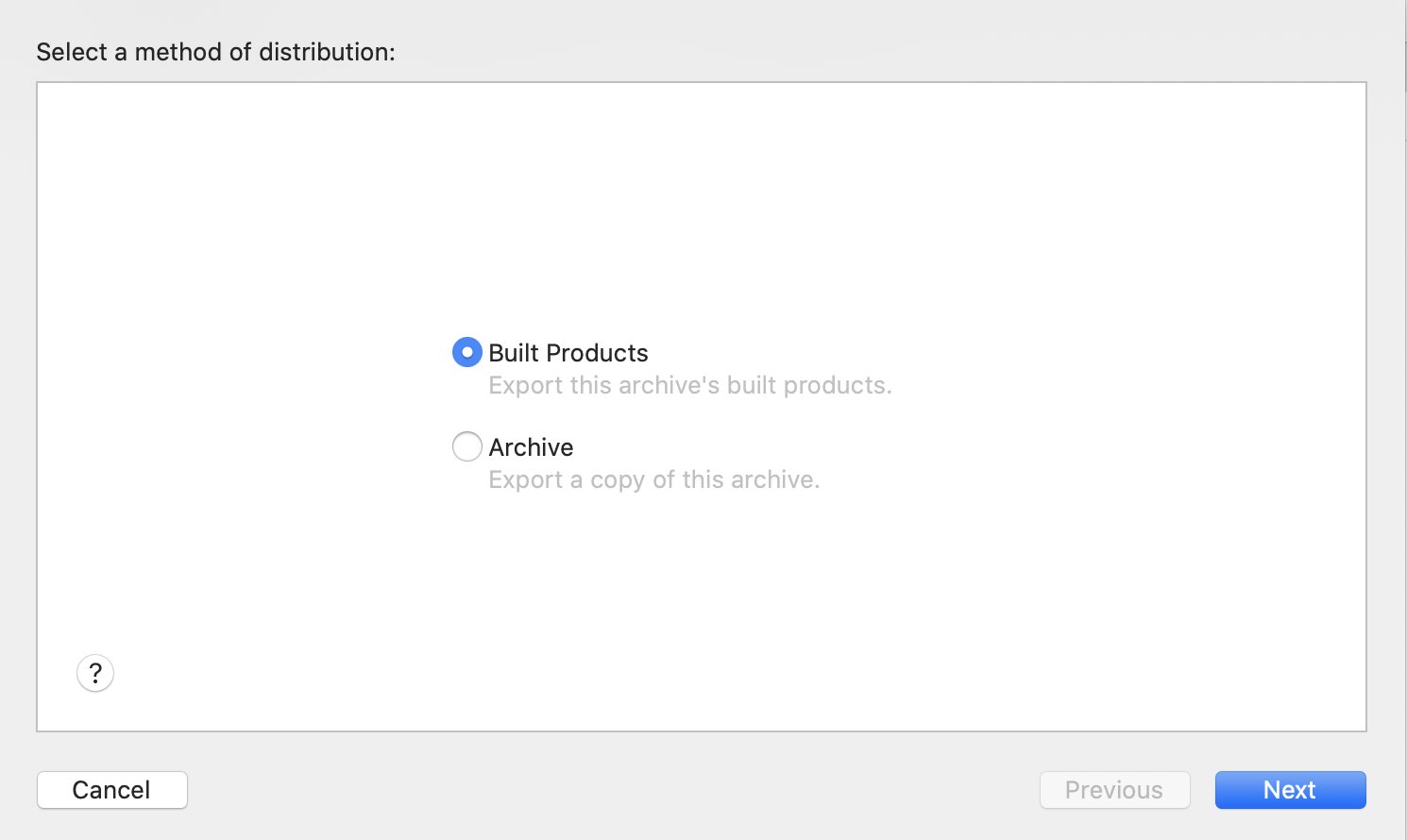This screenshot has height=840, width=1407.
Task: Click the "Export this archive's built products." description
Action: [689, 385]
